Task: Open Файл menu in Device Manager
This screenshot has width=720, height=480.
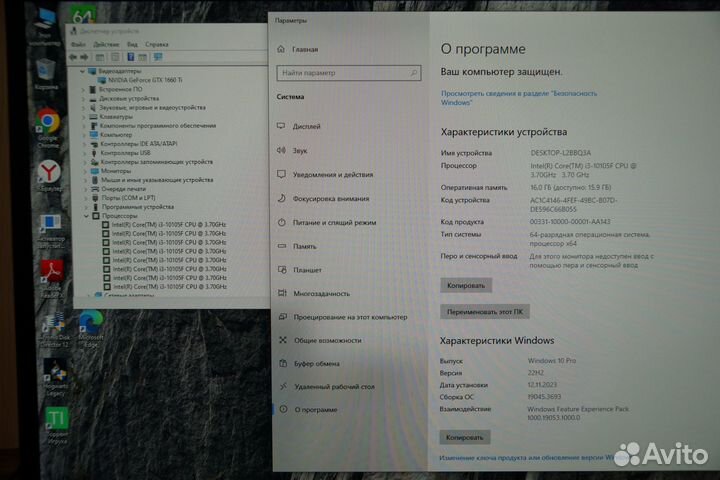Action: (x=78, y=45)
